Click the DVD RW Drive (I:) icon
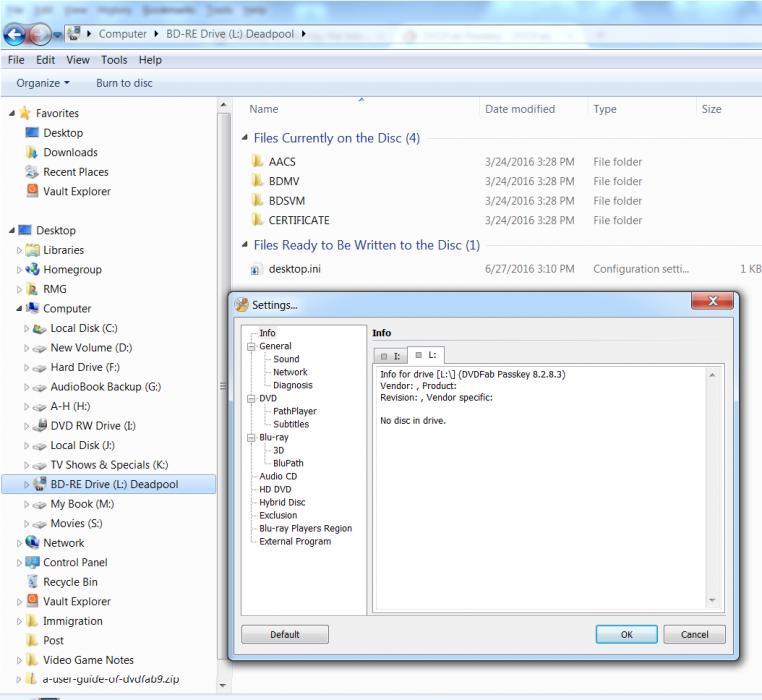Screen dimensions: 762x700 pos(41,426)
